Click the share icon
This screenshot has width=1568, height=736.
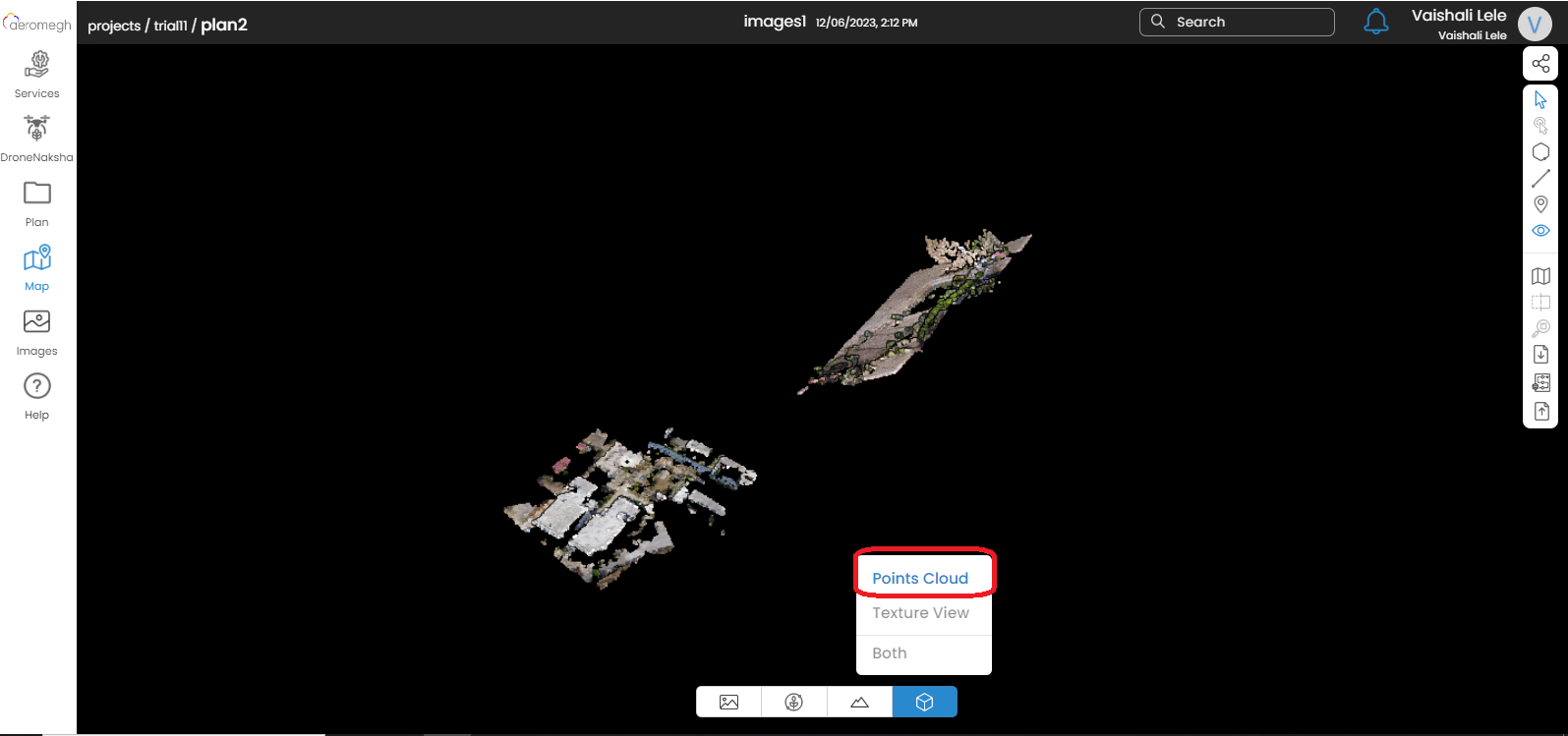pyautogui.click(x=1540, y=64)
